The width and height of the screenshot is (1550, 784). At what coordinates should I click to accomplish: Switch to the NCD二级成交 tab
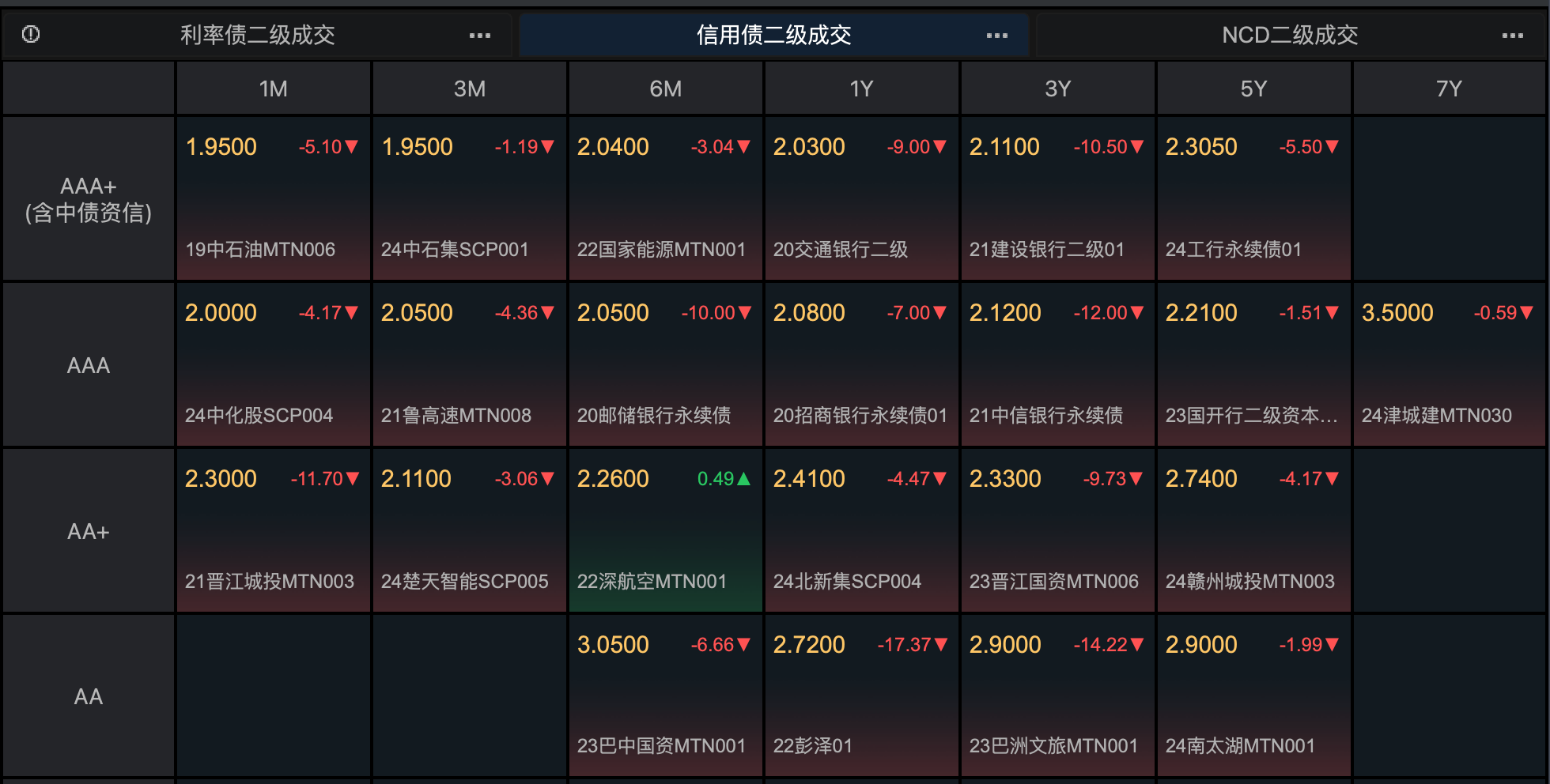[1289, 35]
